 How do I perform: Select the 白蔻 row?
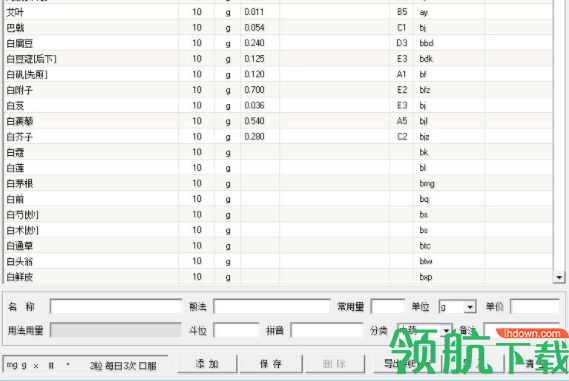(x=278, y=152)
